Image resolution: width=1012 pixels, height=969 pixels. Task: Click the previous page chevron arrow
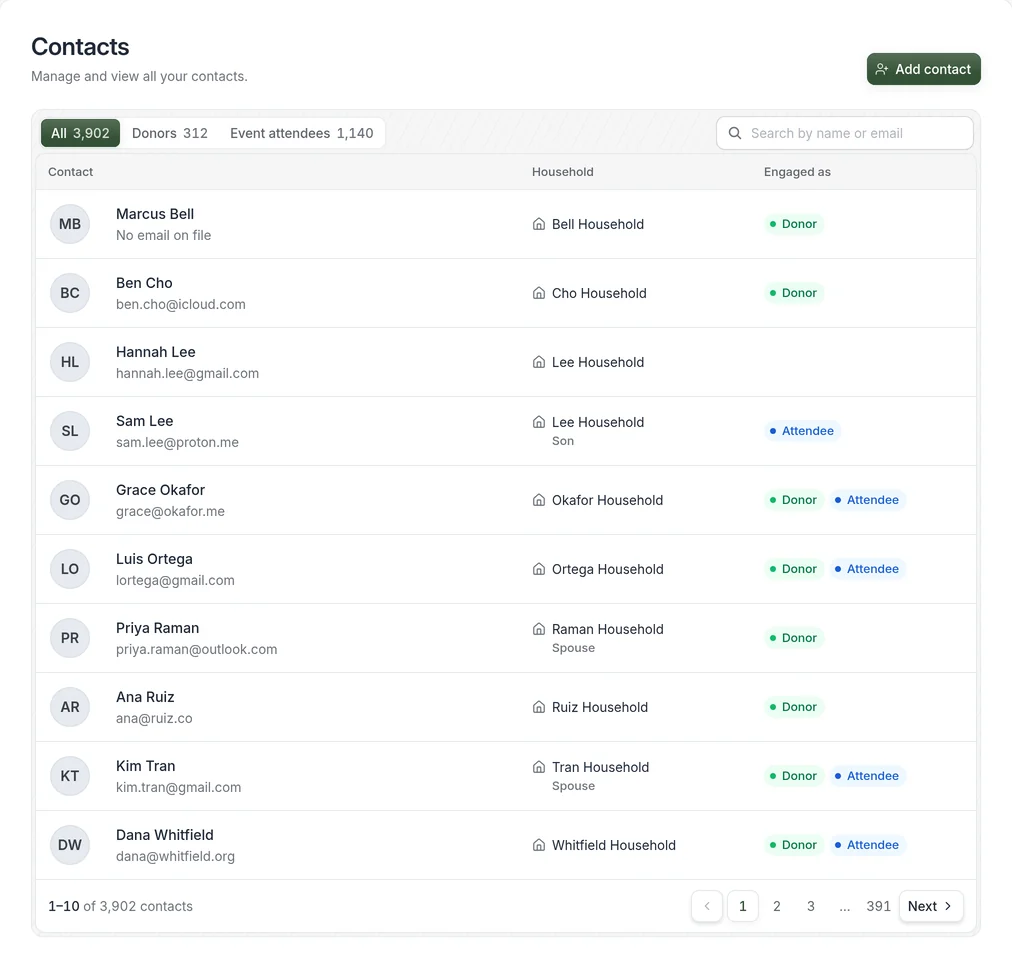pyautogui.click(x=707, y=906)
